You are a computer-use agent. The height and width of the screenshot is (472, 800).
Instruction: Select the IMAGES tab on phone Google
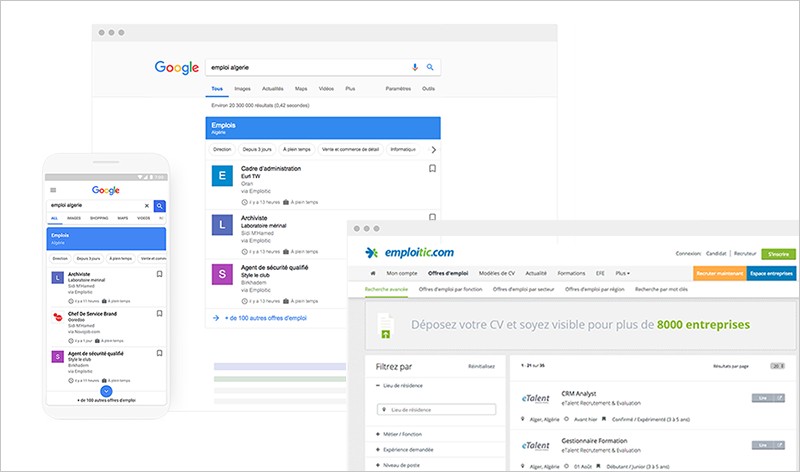(74, 218)
